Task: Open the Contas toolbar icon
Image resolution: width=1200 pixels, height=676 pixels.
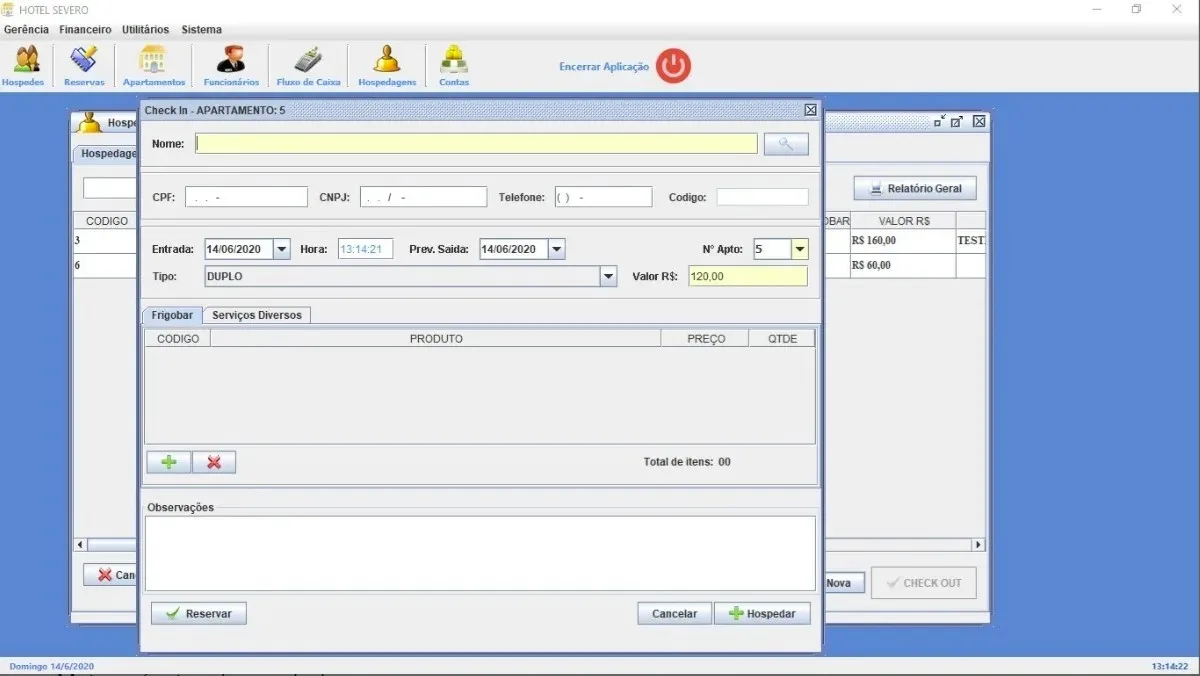Action: point(454,66)
